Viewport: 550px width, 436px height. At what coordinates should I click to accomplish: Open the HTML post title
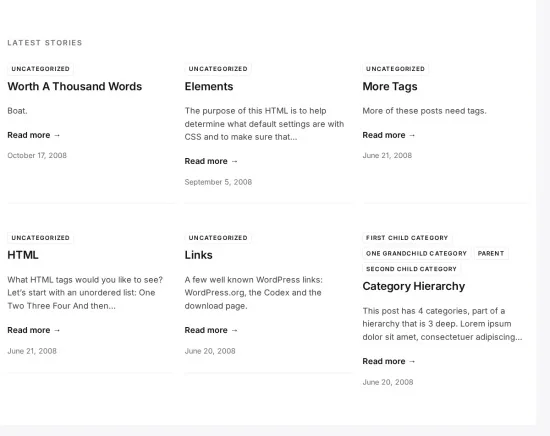coord(23,255)
